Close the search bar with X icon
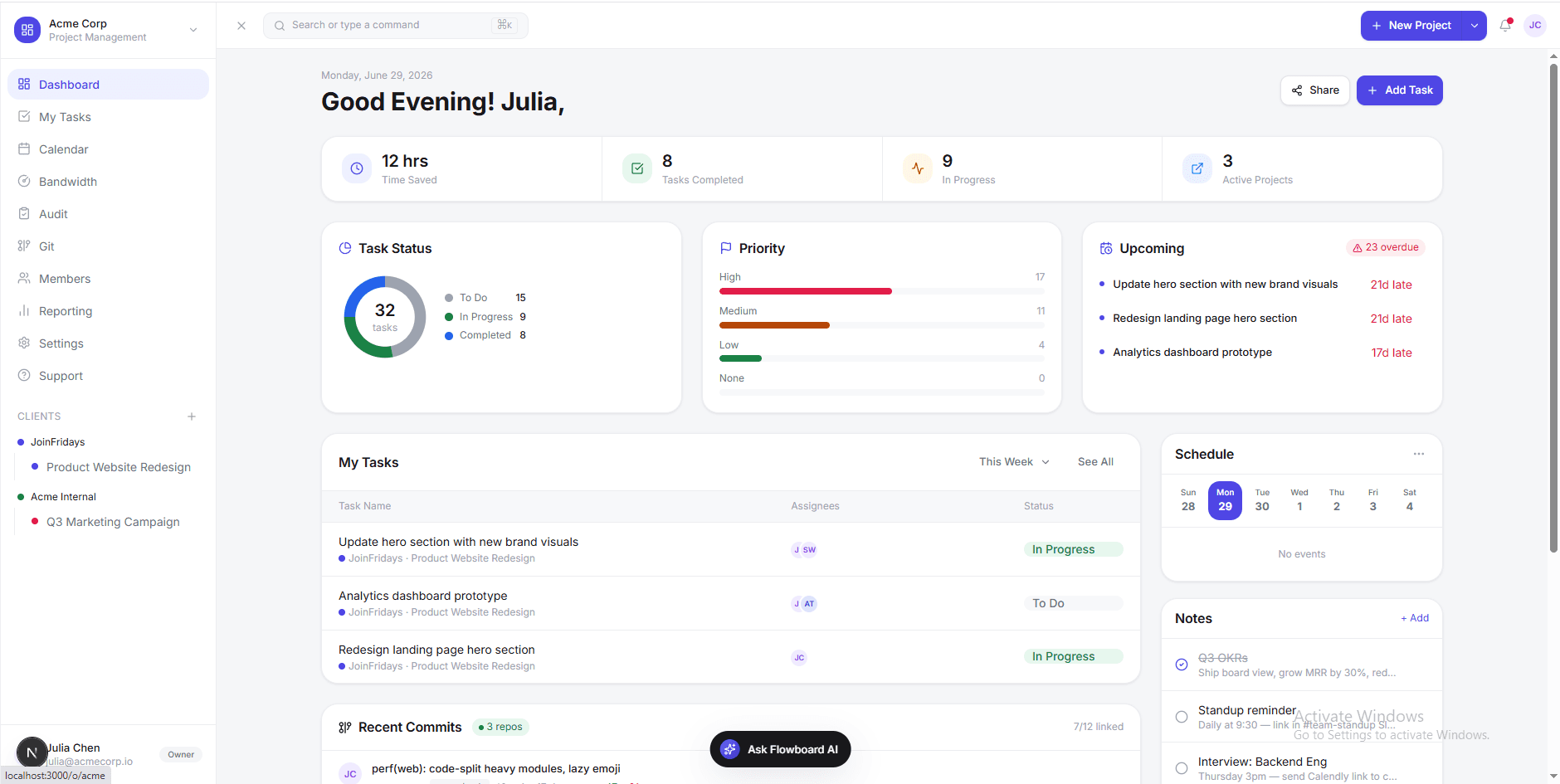Screen dimensions: 1560x784 [241, 26]
